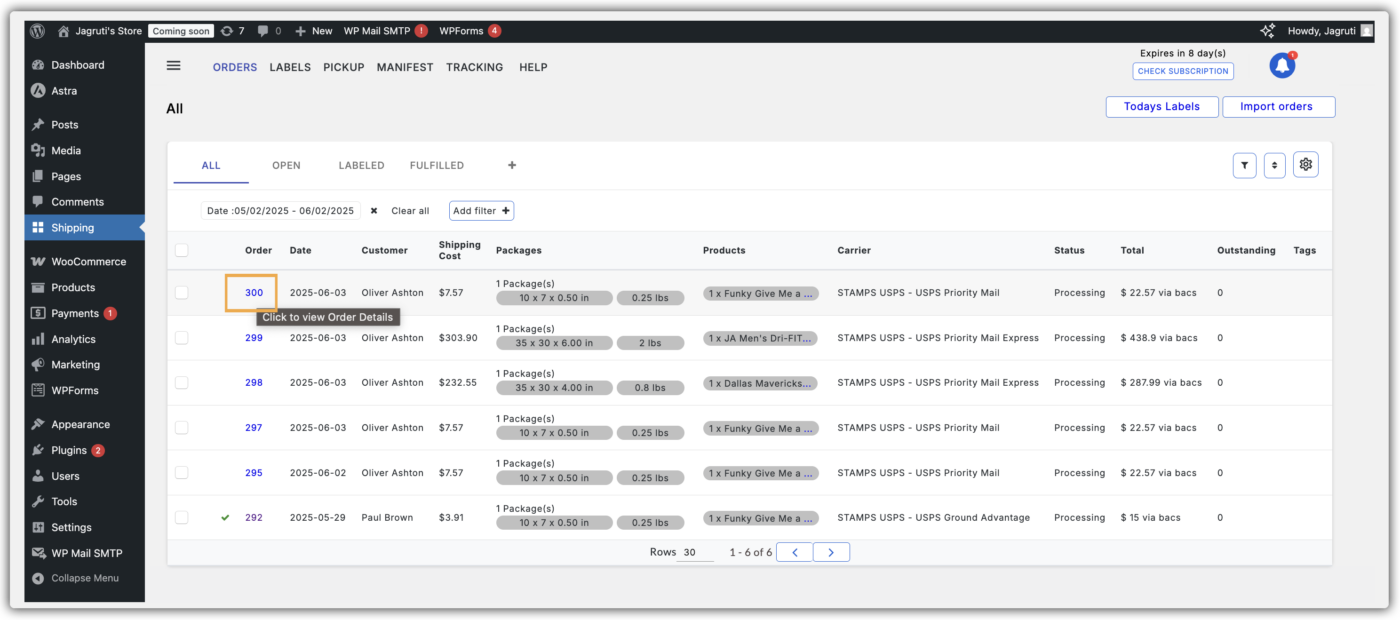This screenshot has height=620, width=1400.
Task: Toggle the select-all orders checkbox
Action: click(181, 250)
